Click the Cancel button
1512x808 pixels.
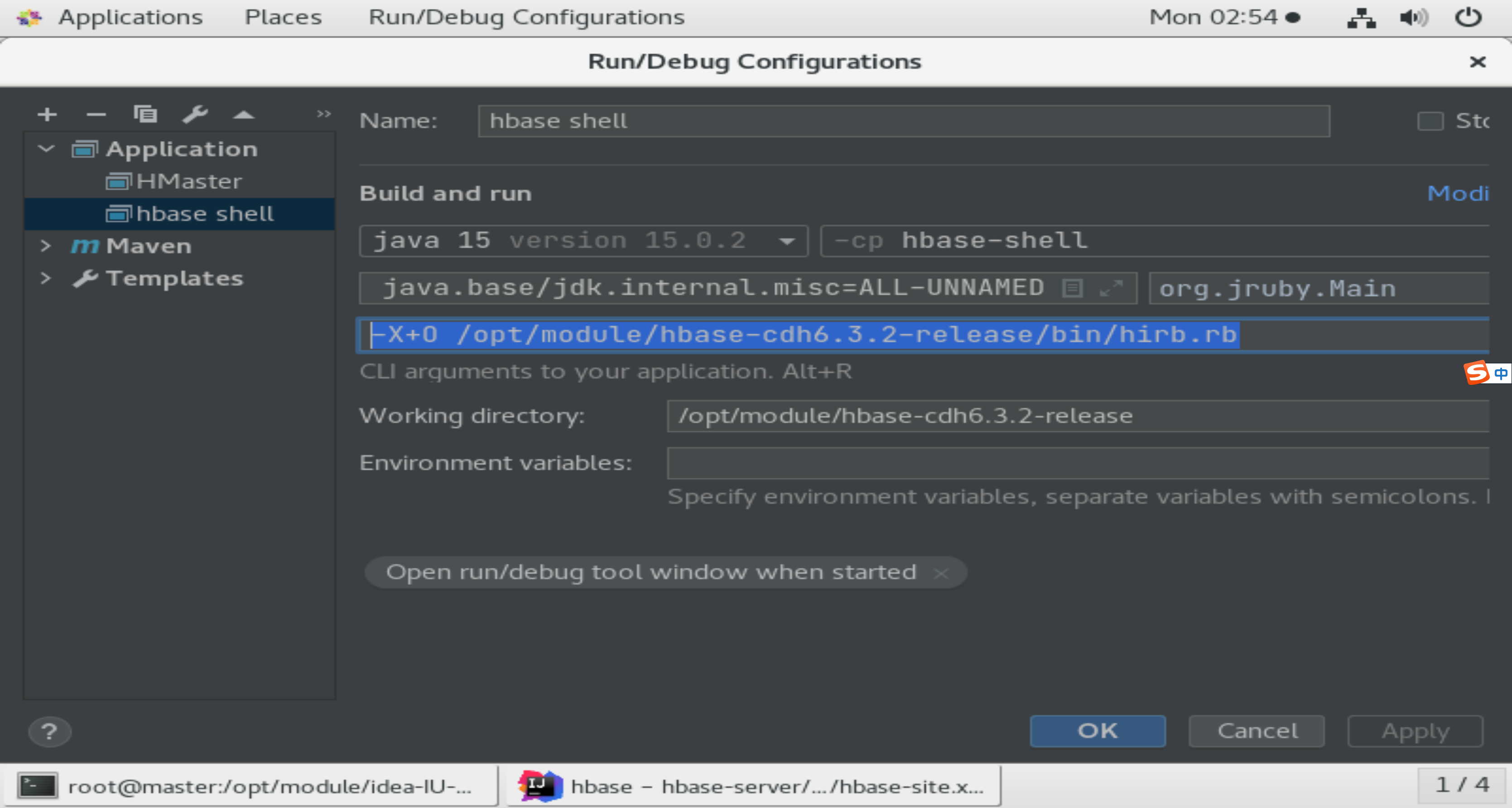1256,731
